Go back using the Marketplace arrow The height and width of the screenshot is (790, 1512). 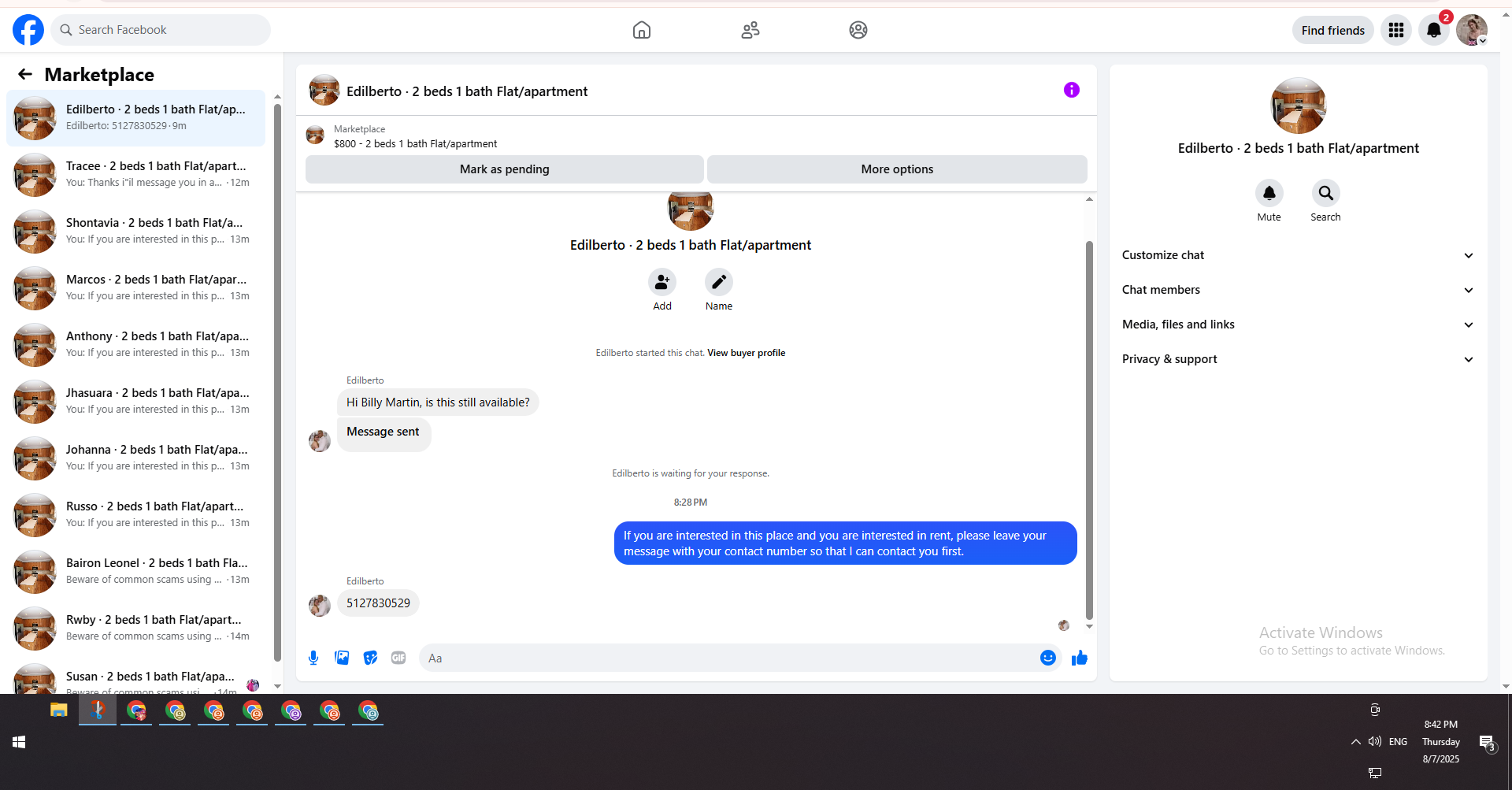click(25, 74)
